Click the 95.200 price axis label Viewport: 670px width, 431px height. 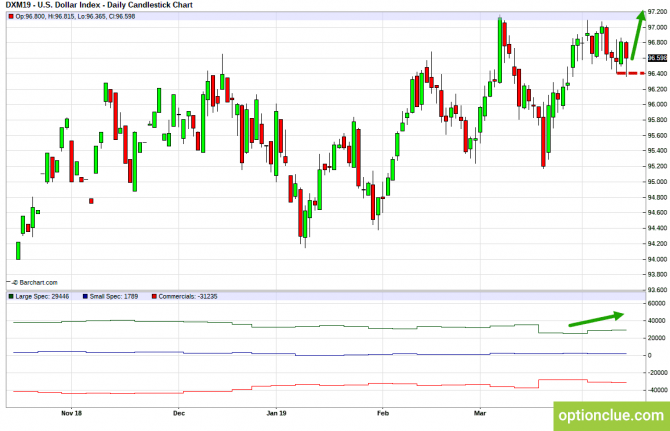click(x=657, y=166)
